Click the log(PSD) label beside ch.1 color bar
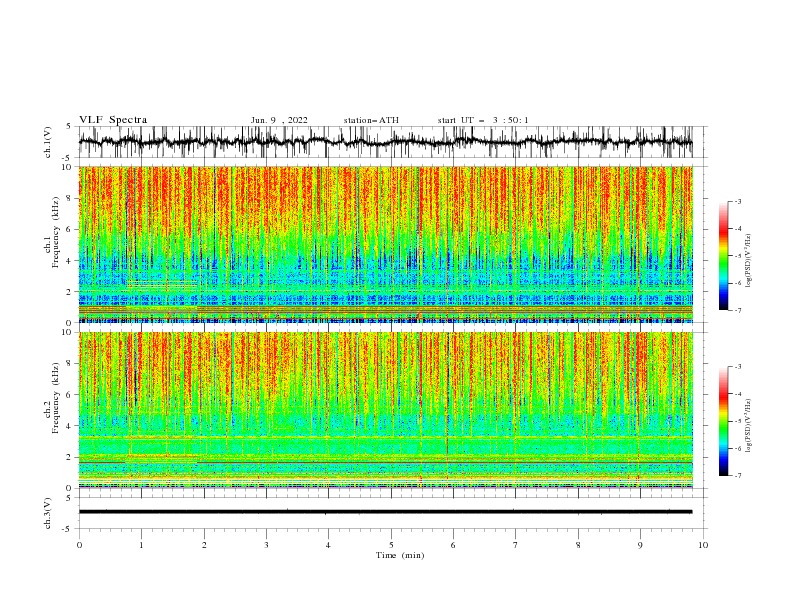 (749, 261)
